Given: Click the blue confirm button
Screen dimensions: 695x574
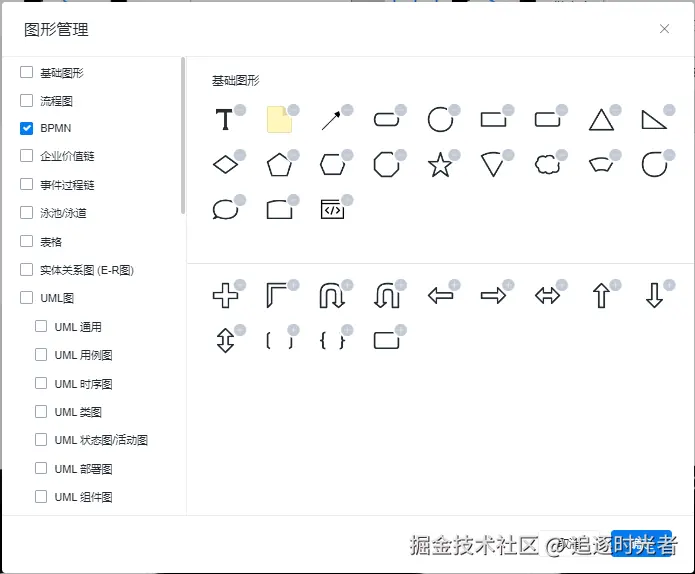Looking at the screenshot, I should [641, 543].
